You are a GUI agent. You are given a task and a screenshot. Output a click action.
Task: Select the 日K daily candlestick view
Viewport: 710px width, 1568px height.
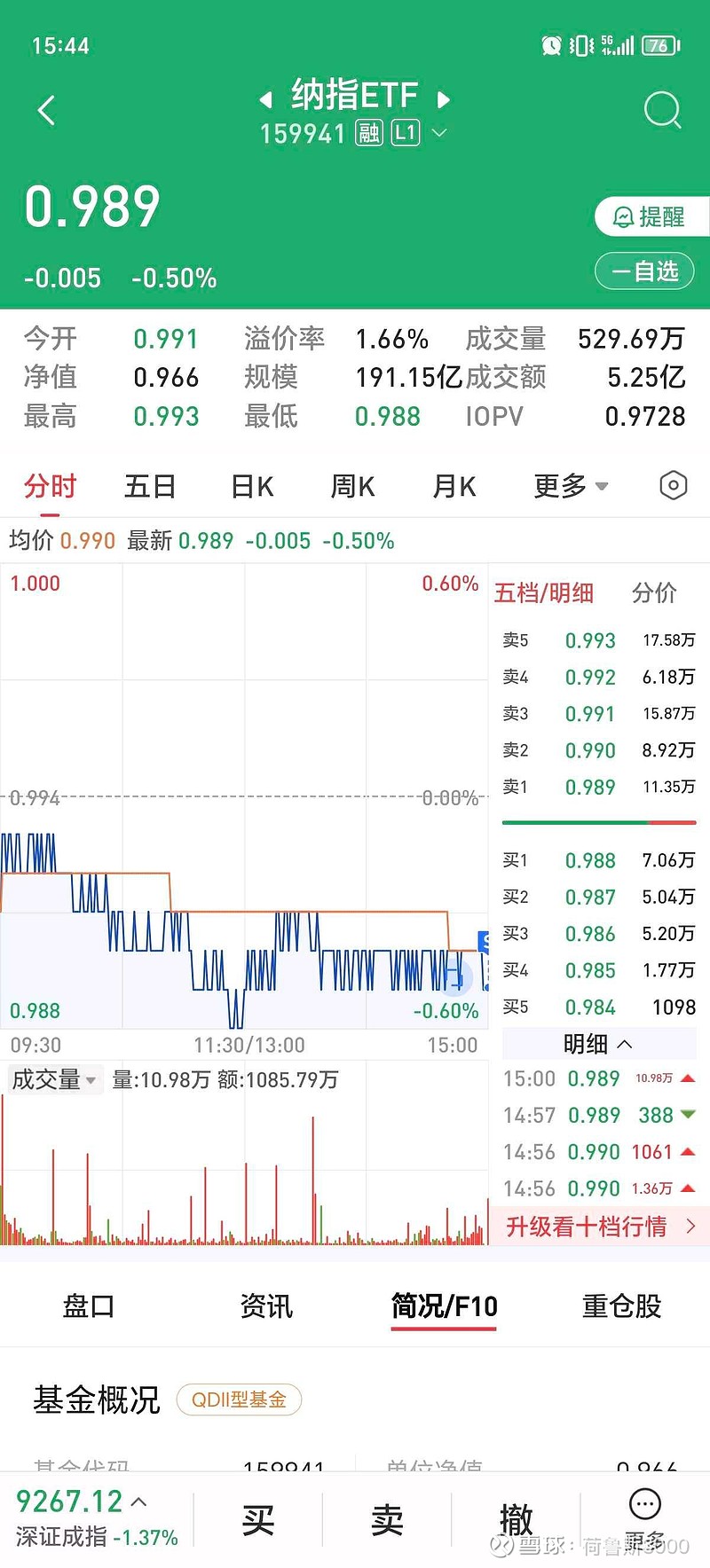coord(251,486)
